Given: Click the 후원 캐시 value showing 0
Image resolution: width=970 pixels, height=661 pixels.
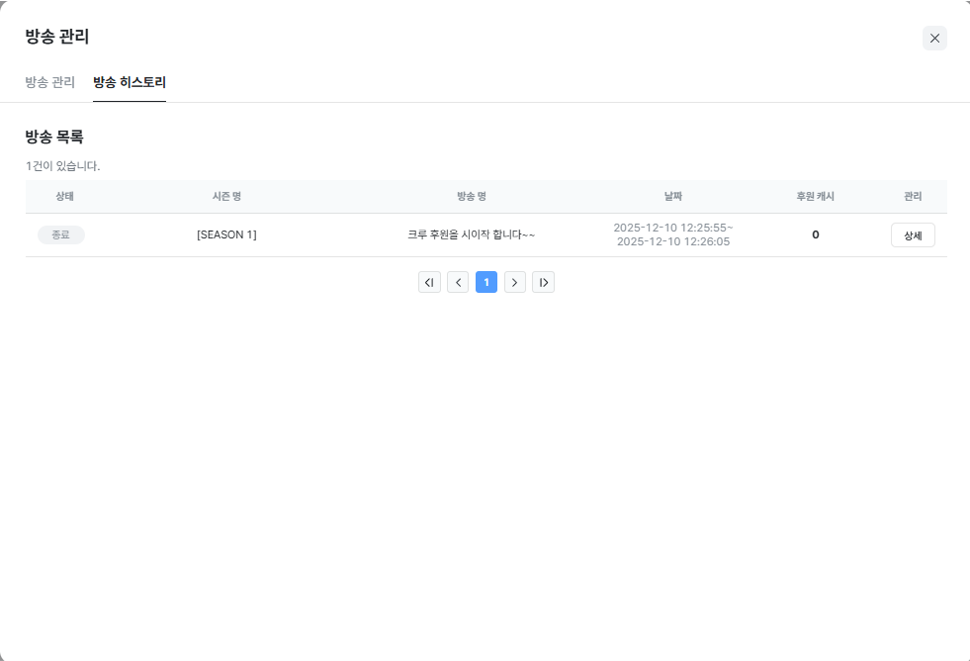Looking at the screenshot, I should (x=814, y=234).
